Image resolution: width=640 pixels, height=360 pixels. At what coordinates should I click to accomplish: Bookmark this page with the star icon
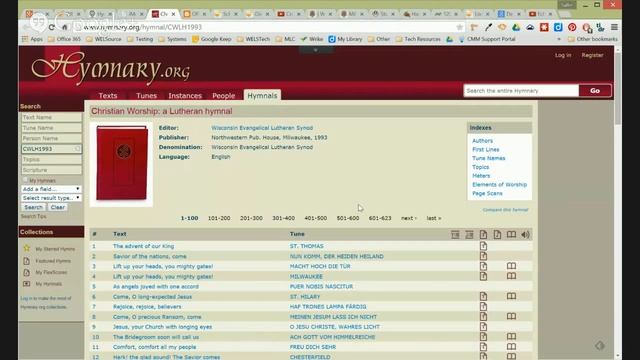click(x=460, y=27)
